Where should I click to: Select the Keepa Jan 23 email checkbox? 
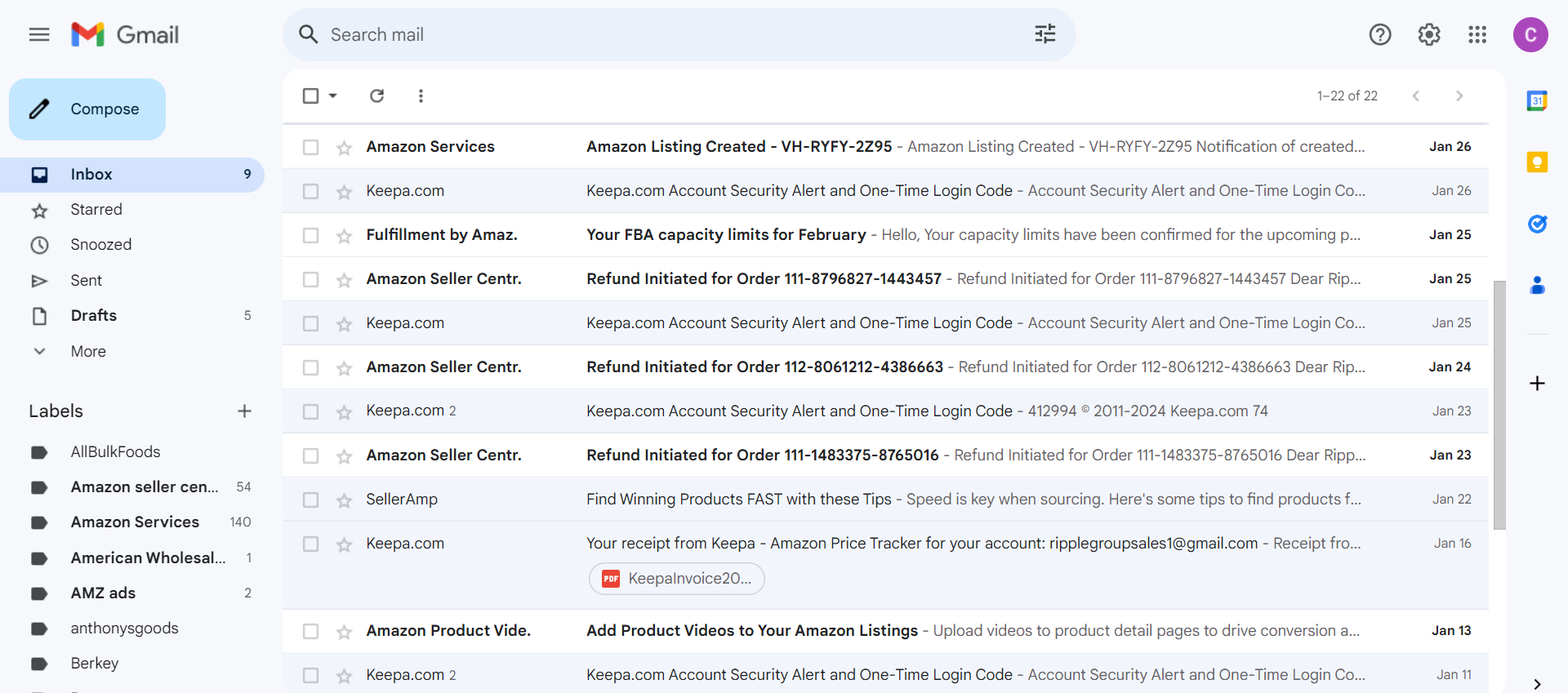(x=310, y=411)
